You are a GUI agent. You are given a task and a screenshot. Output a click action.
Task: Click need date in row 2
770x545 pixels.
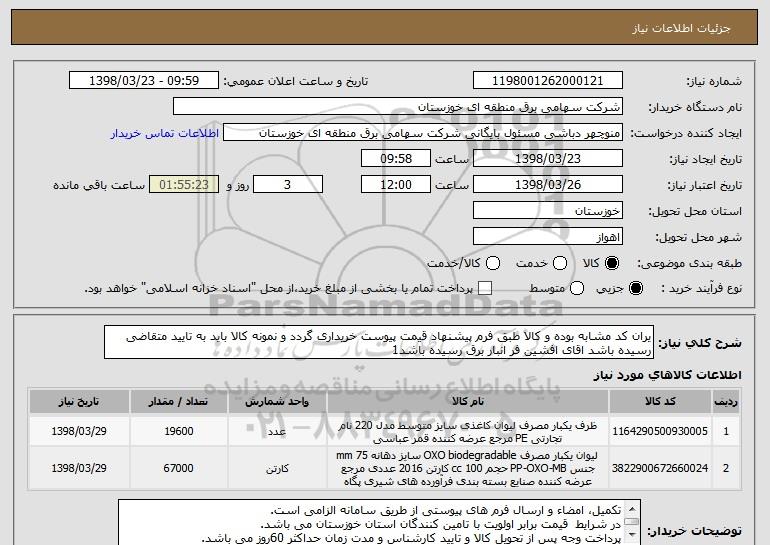79,468
